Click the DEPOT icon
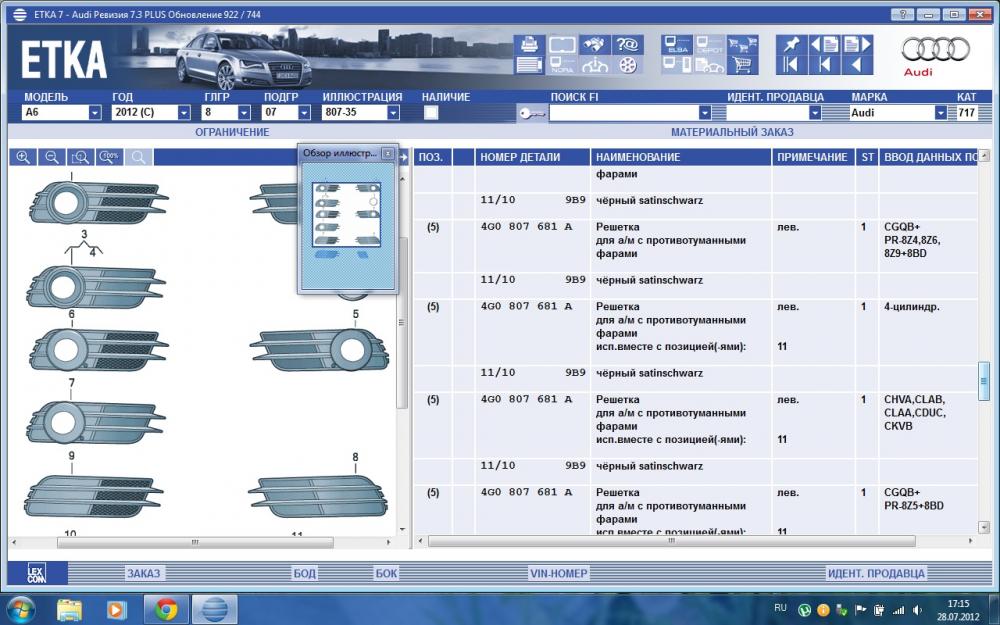 (x=709, y=45)
